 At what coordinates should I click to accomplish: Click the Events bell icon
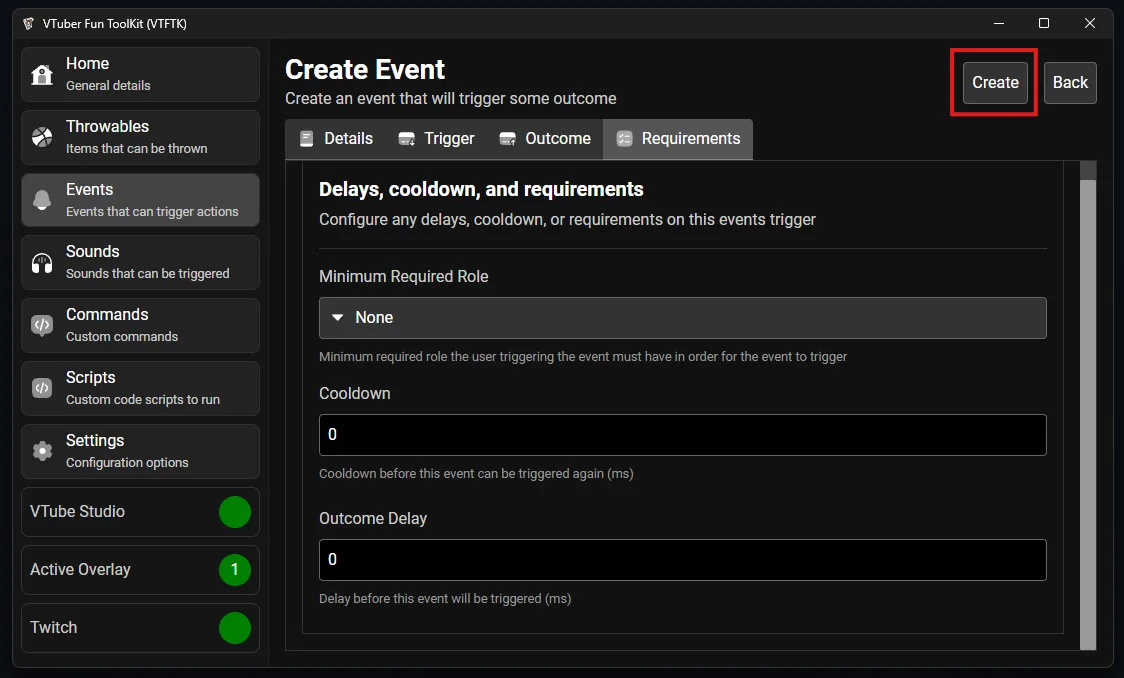click(42, 200)
